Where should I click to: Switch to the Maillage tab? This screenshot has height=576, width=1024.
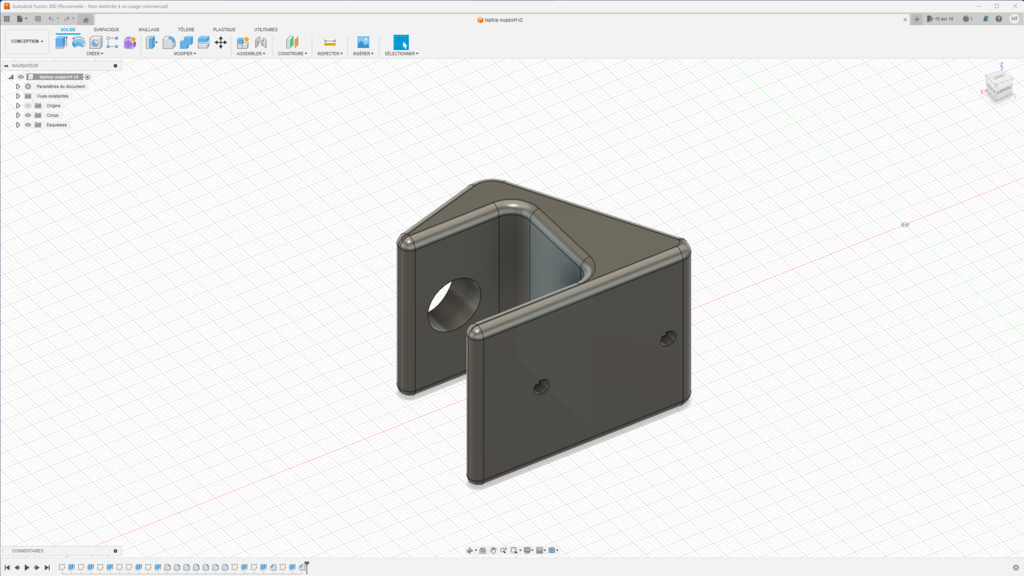[x=149, y=29]
